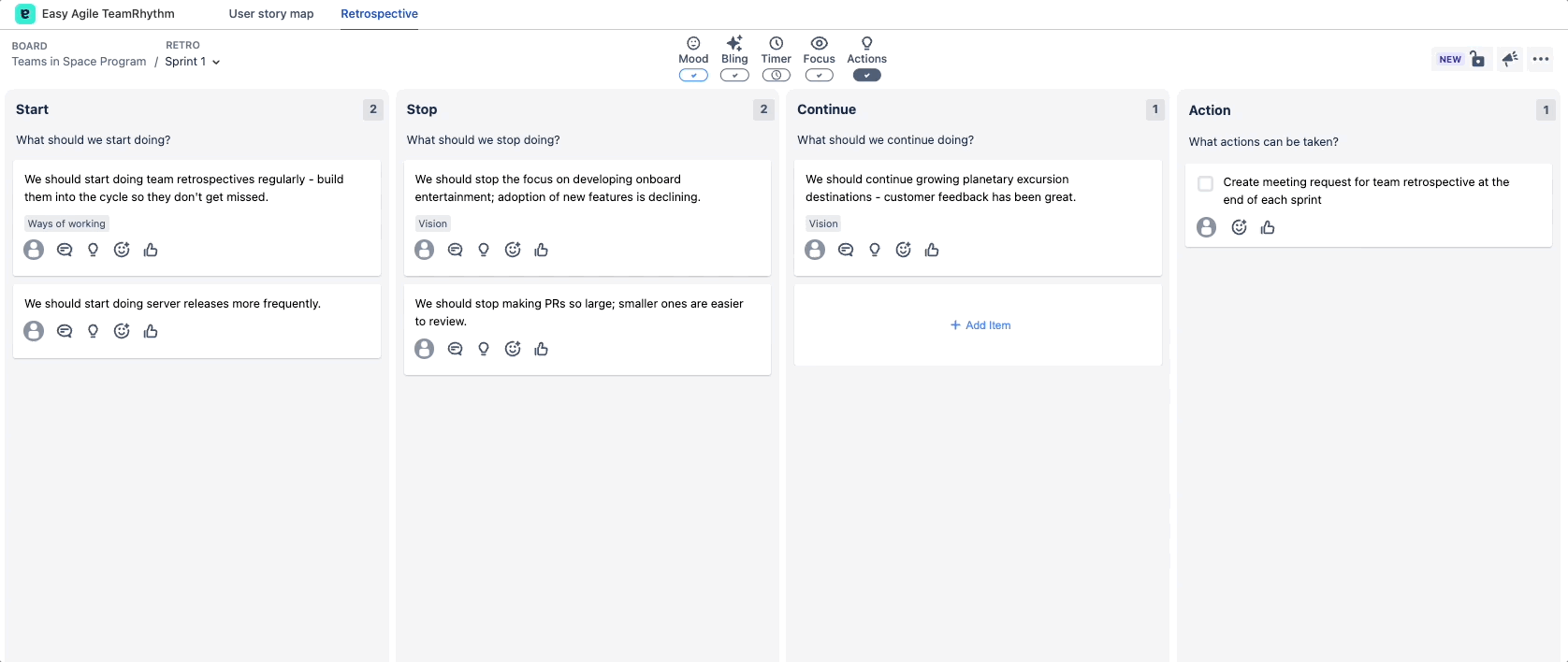This screenshot has height=662, width=1568.
Task: Expand the Sprint 1 retro dropdown
Action: 193,62
